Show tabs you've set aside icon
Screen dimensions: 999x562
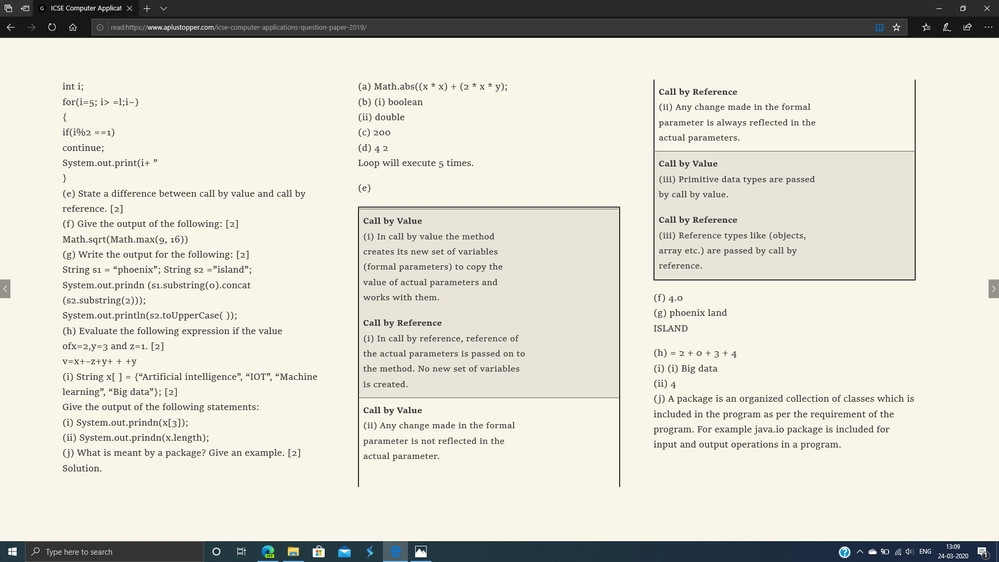(8, 8)
